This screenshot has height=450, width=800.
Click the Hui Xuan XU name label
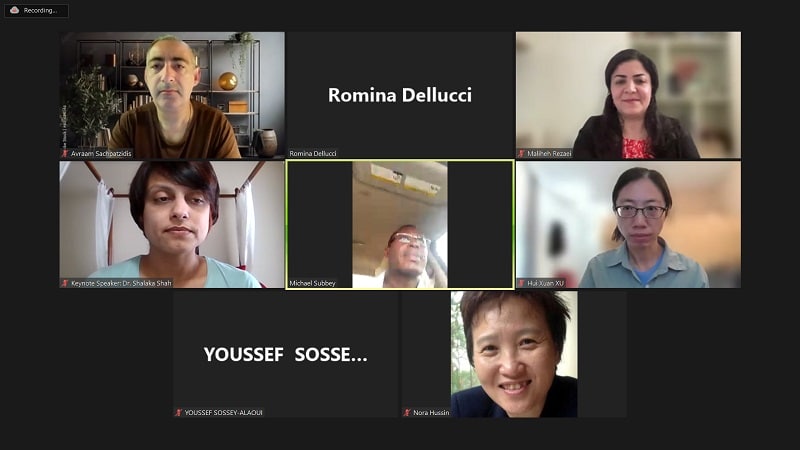(545, 283)
